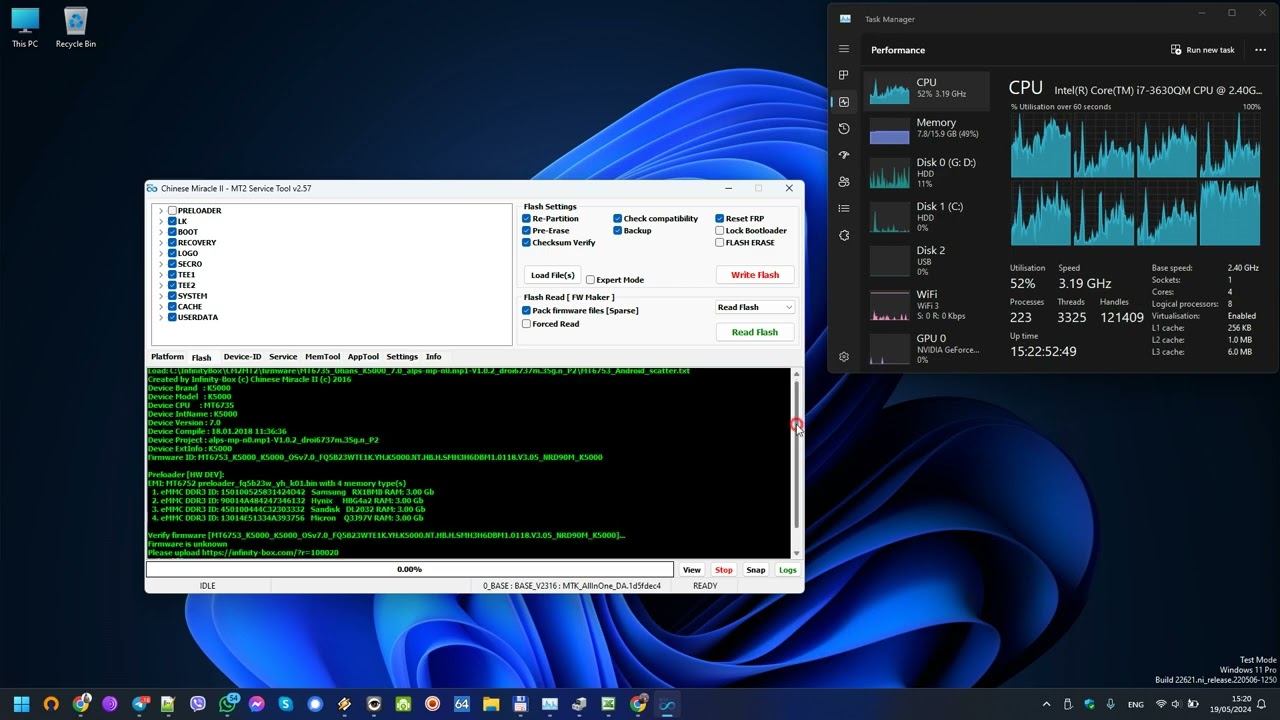Switch to the Platform tab
Viewport: 1280px width, 720px height.
(167, 356)
